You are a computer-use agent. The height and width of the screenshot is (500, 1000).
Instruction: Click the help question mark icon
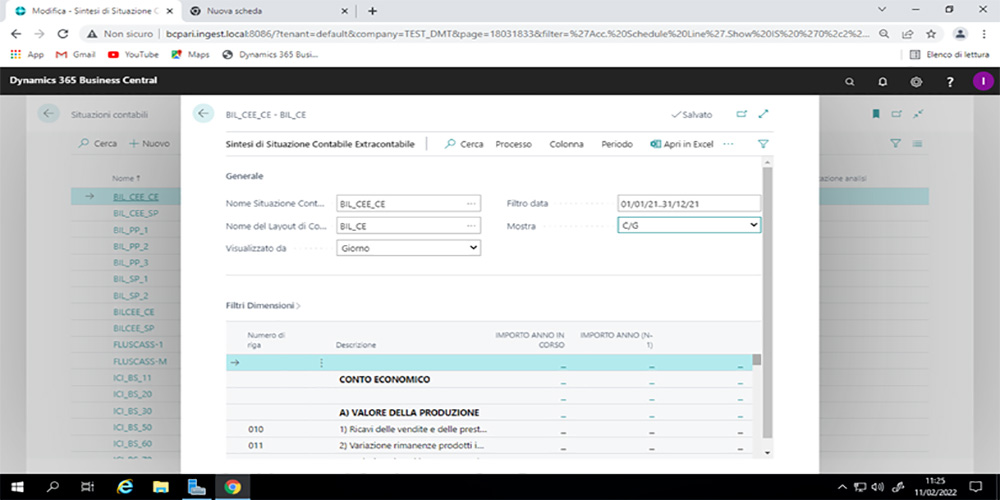(949, 81)
